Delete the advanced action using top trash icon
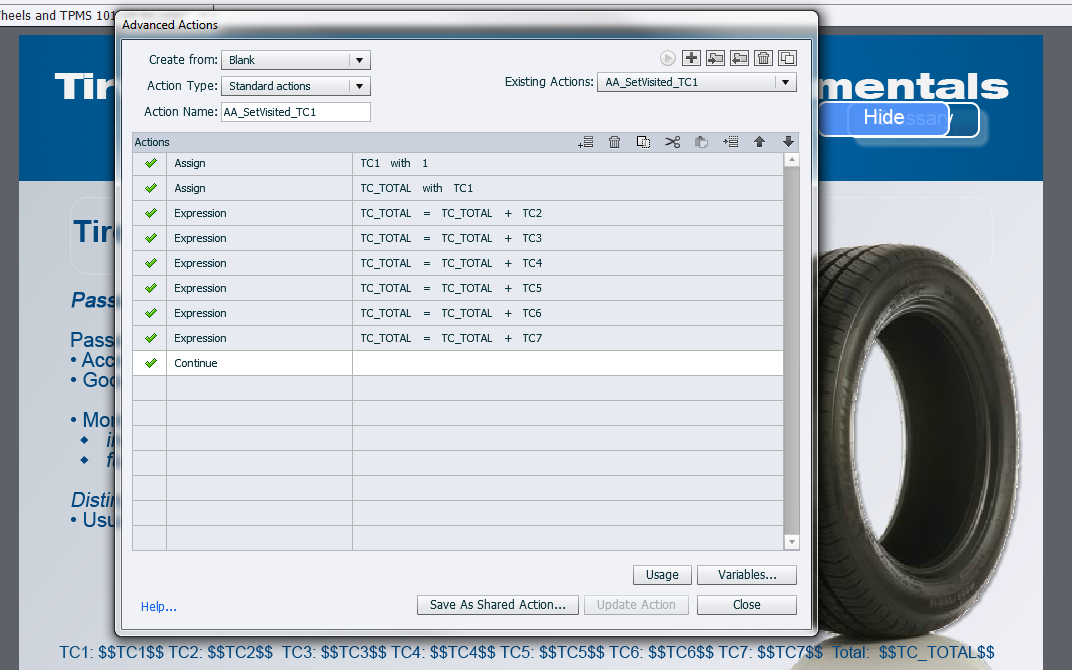Screen dimensions: 1072x670 click(763, 58)
